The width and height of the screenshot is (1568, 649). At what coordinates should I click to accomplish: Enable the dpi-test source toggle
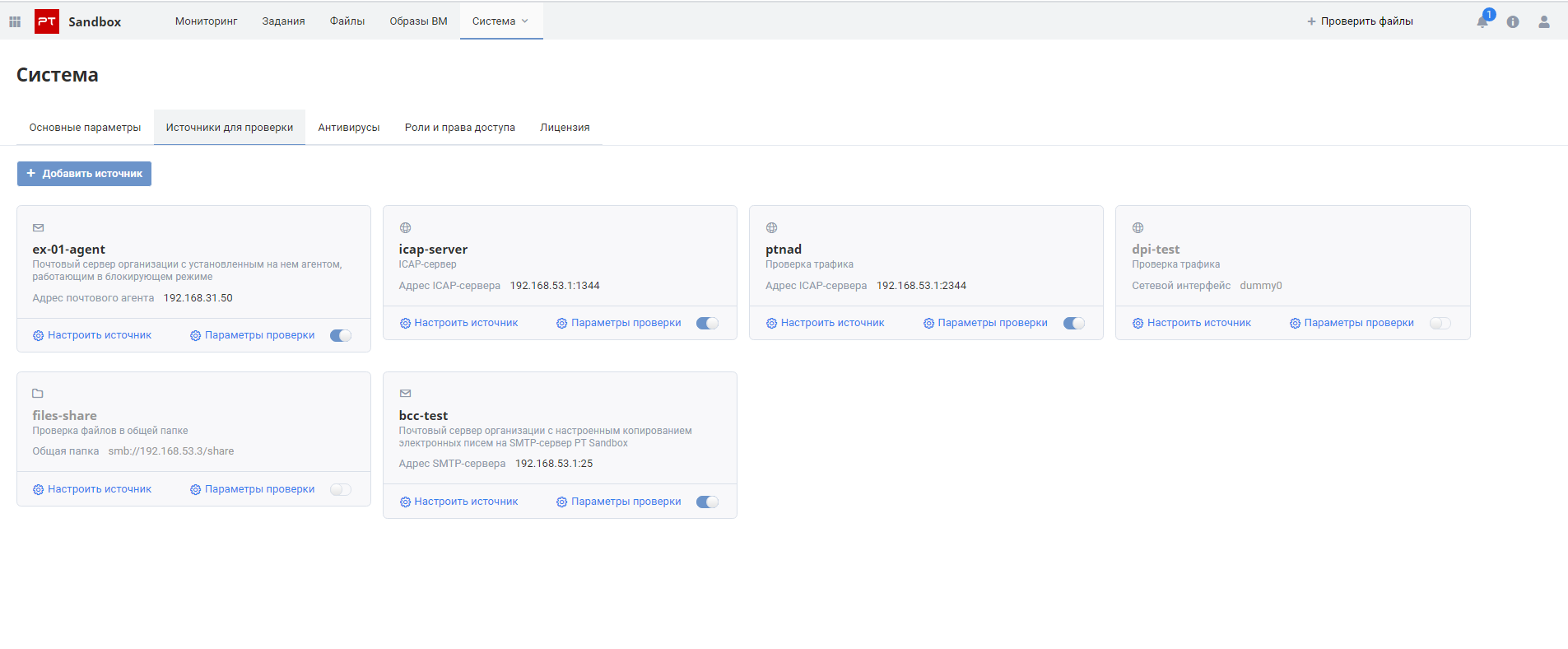point(1440,323)
